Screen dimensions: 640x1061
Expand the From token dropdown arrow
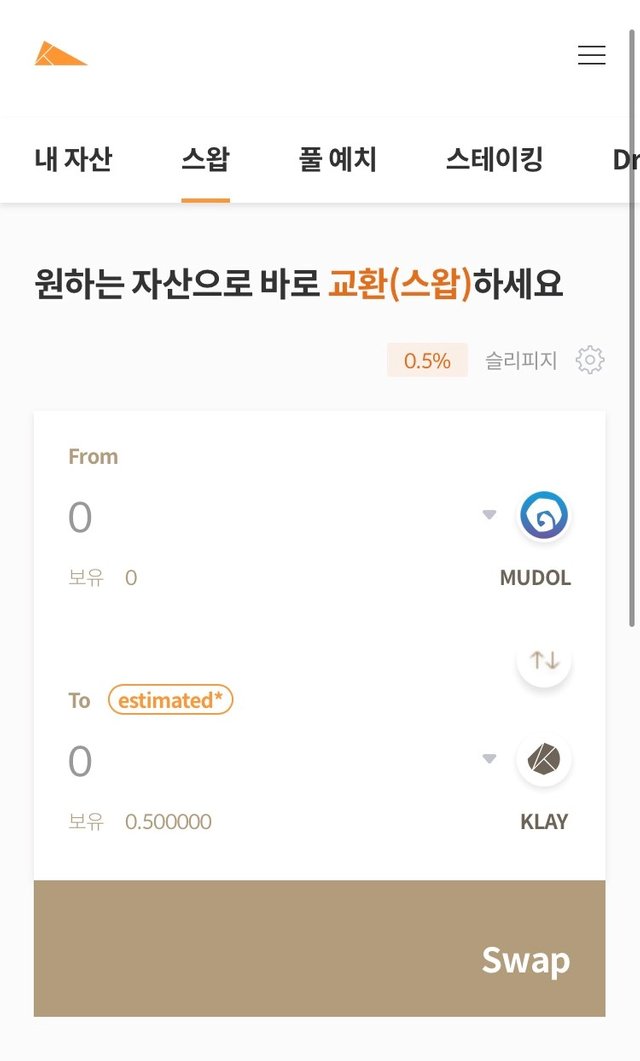coord(489,515)
